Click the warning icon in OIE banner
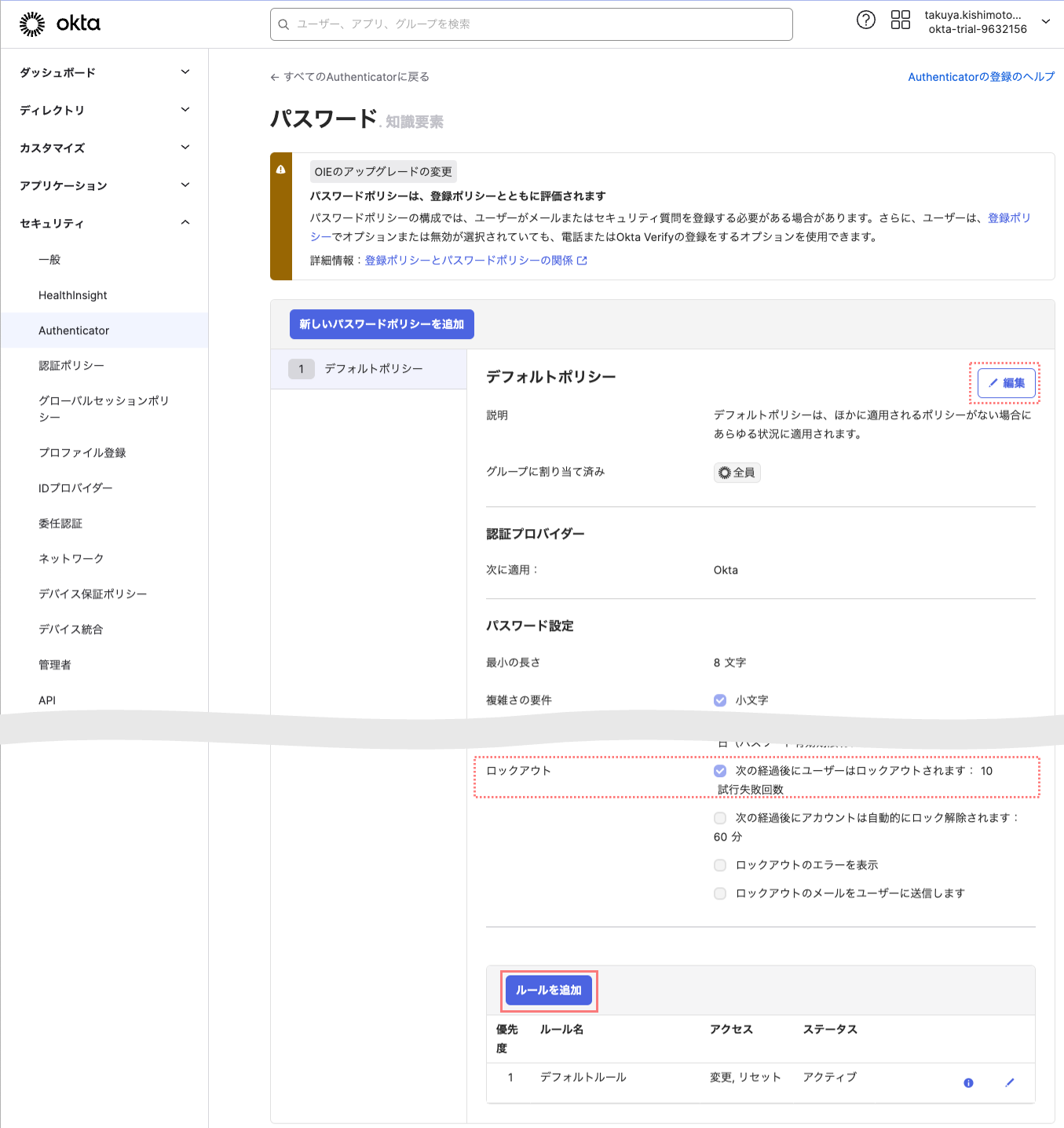The width and height of the screenshot is (1064, 1128). coord(281,168)
